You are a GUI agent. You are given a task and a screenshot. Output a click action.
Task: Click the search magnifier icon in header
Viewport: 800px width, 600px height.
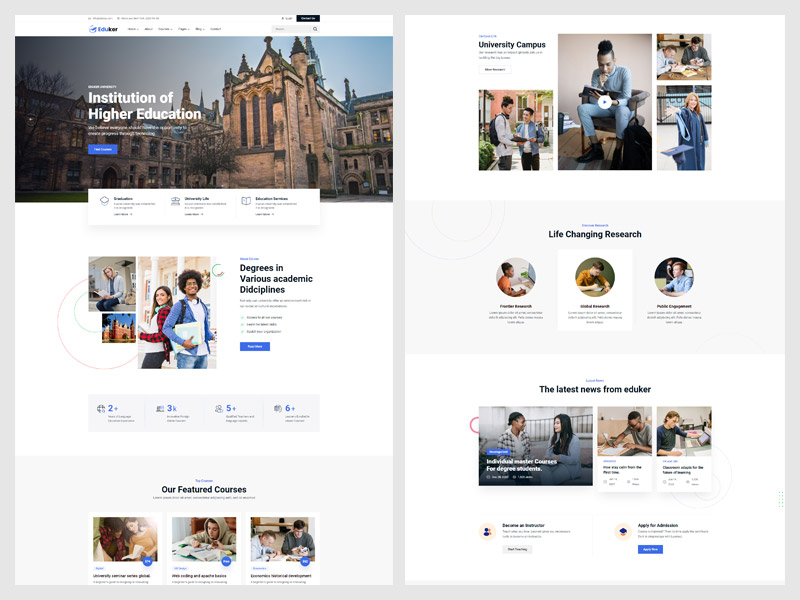315,29
